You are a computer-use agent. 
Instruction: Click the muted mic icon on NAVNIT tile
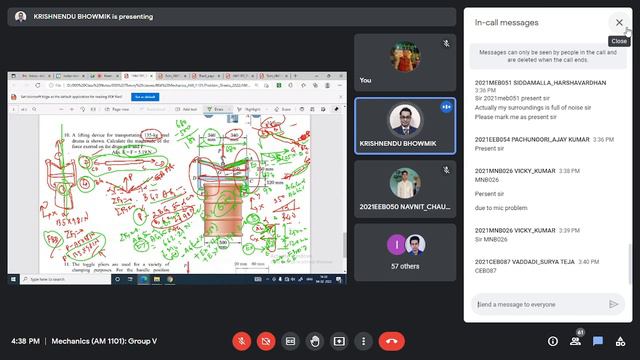pyautogui.click(x=446, y=170)
